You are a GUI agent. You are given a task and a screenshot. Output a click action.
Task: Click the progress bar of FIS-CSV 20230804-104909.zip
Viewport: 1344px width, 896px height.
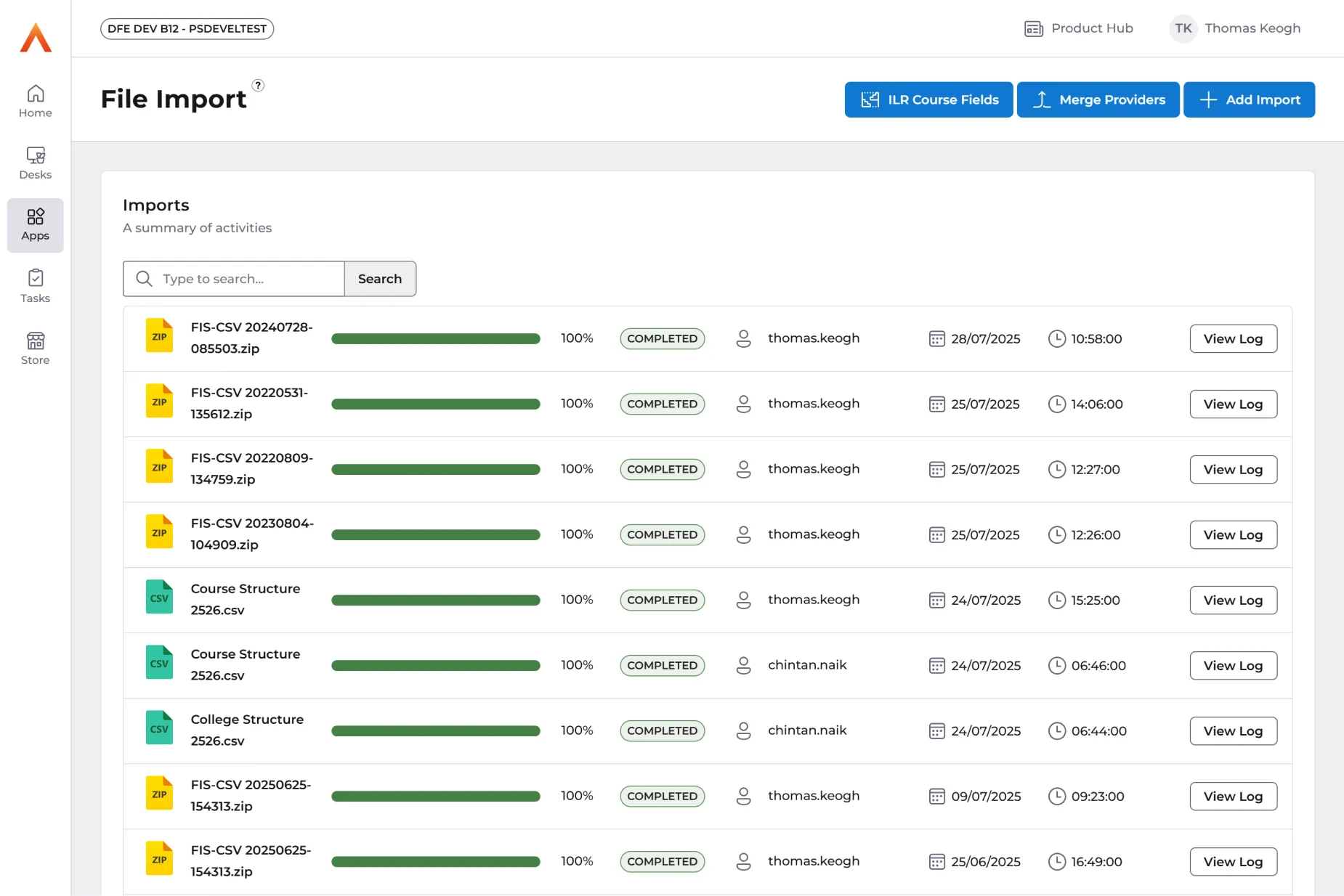pos(435,535)
